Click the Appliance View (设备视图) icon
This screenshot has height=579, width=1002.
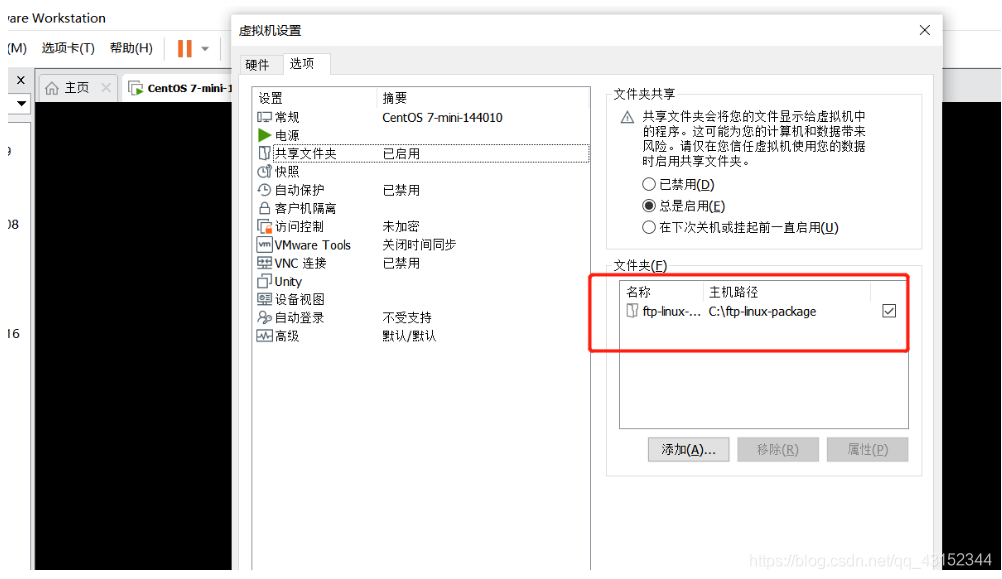(264, 299)
